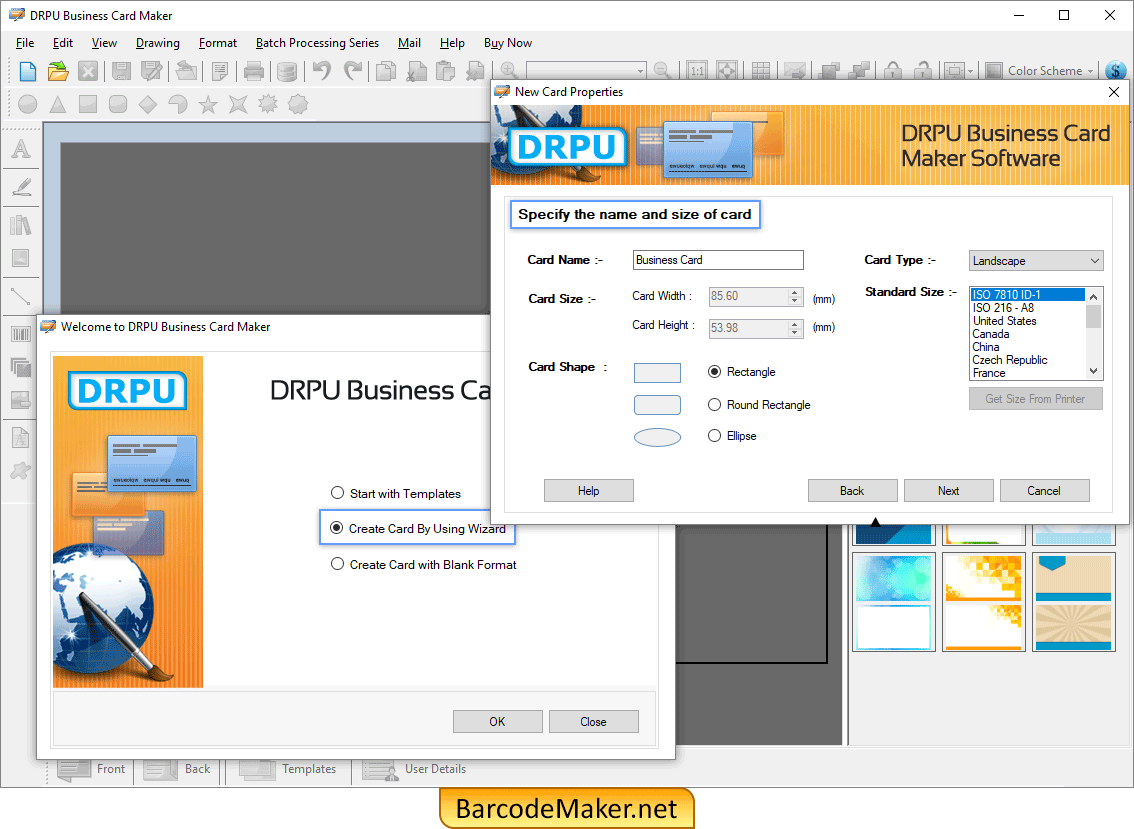Select the Triangle shape tool
Screen dimensions: 1134x829
click(x=58, y=104)
